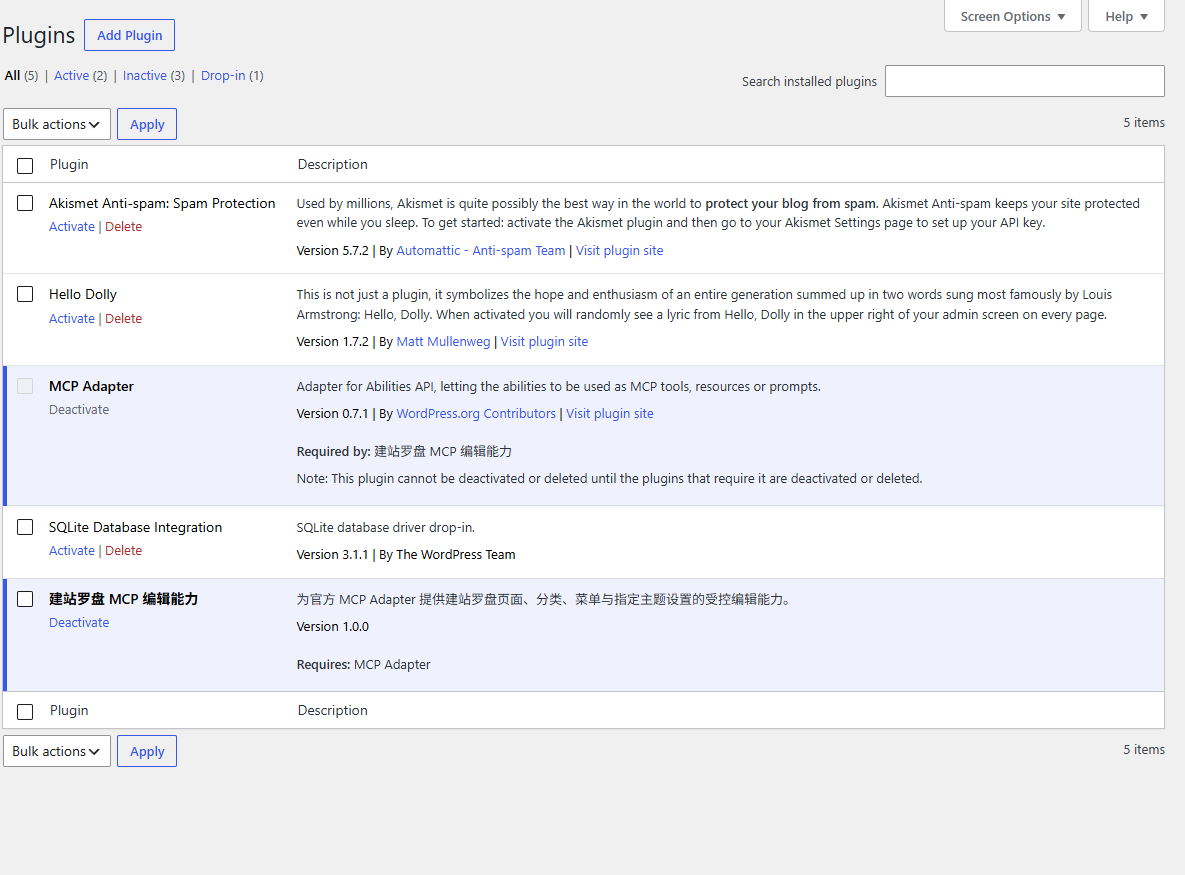Open the bottom Bulk actions dropdown

57,751
